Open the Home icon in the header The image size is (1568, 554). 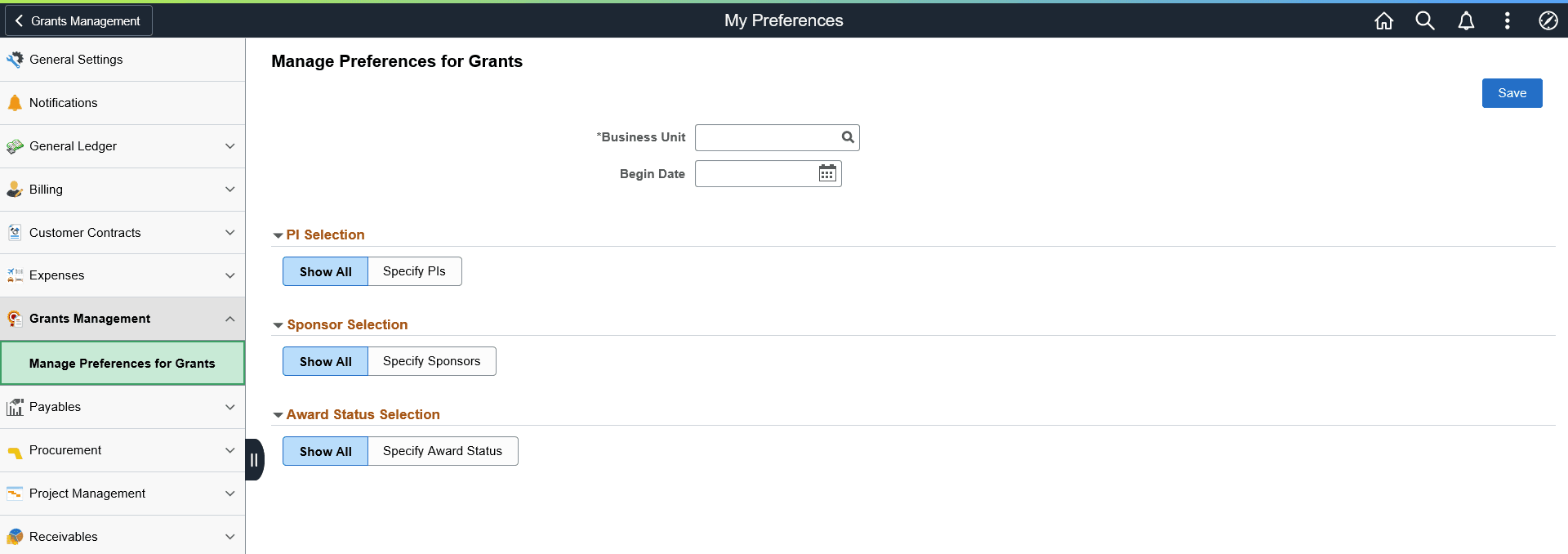pyautogui.click(x=1383, y=20)
